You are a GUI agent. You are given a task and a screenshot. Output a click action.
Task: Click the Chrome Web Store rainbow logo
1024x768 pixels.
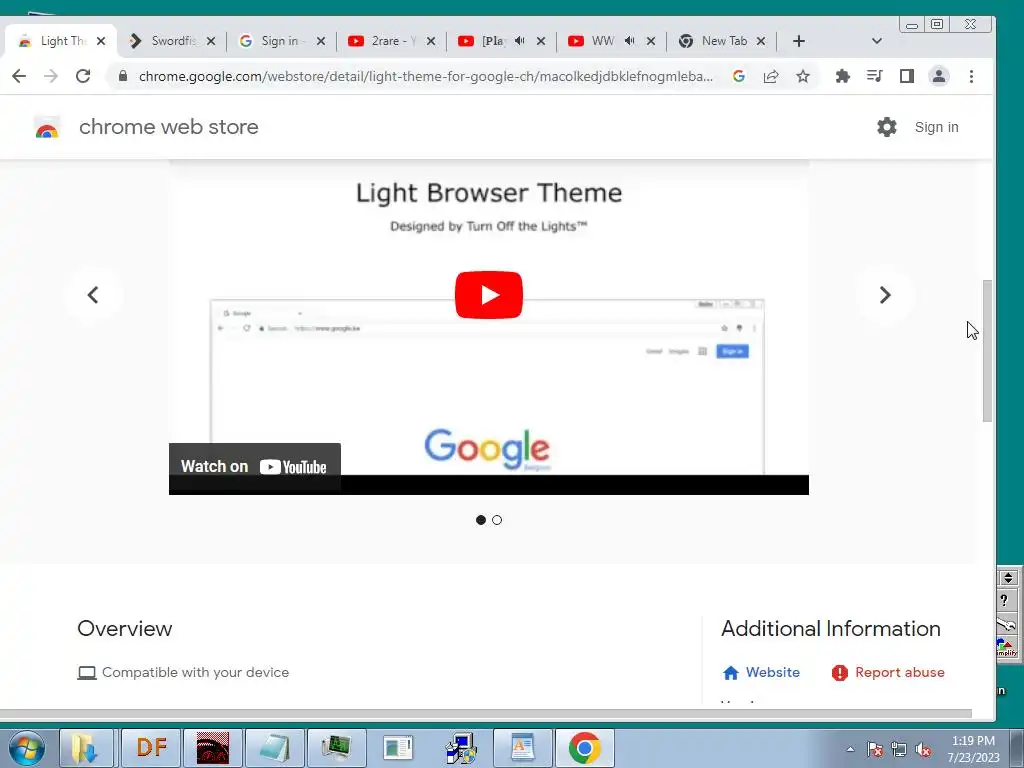coord(47,127)
